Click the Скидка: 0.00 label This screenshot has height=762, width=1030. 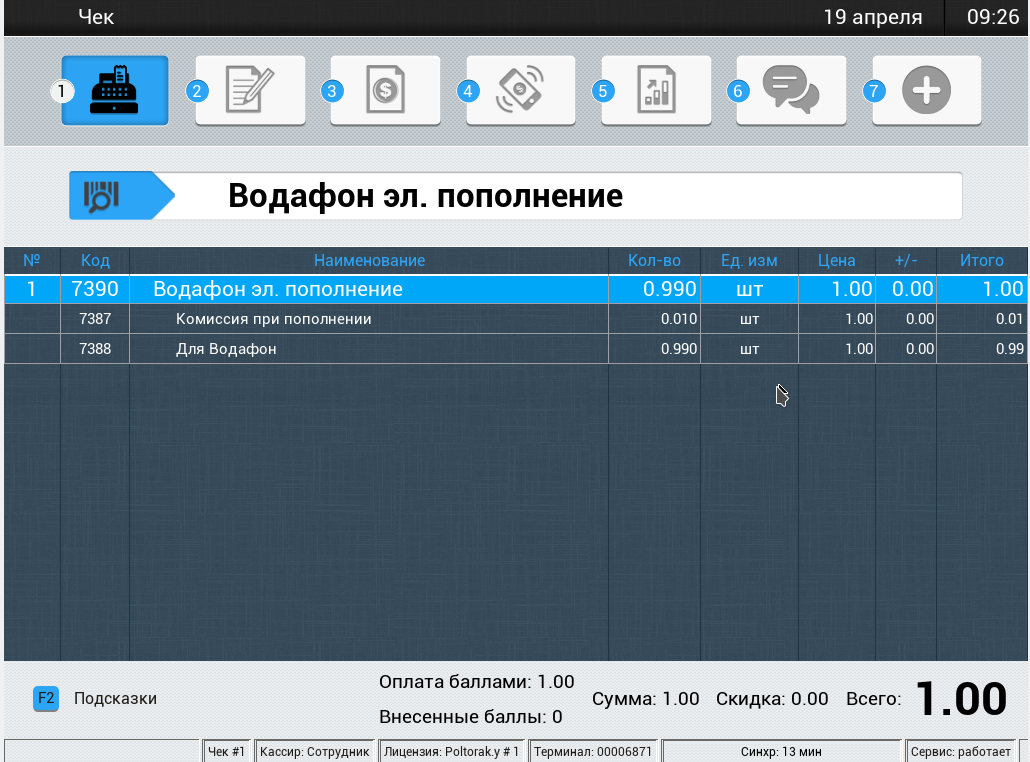pyautogui.click(x=772, y=699)
